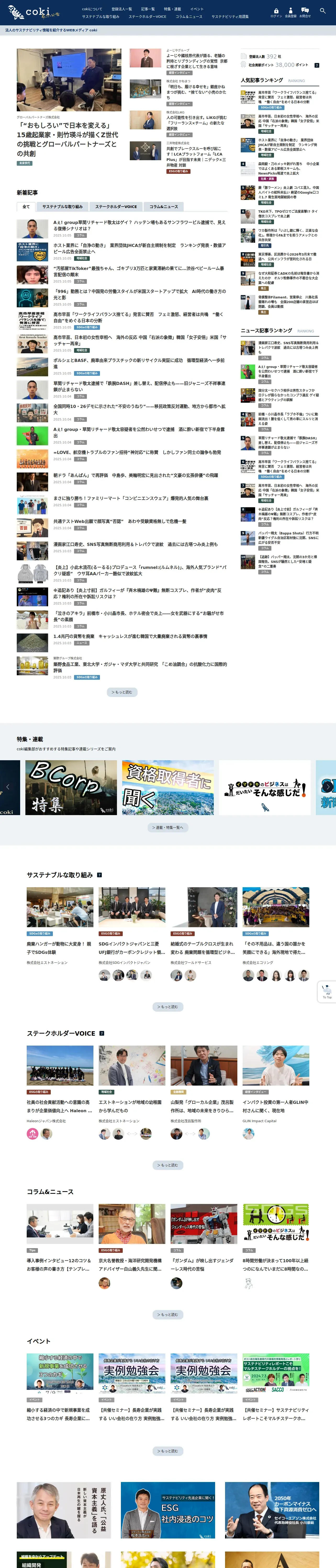Click the お問合せ chat icon
The image size is (336, 1568).
point(305,12)
